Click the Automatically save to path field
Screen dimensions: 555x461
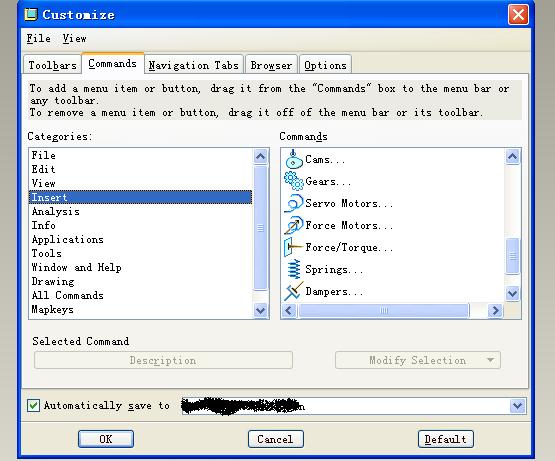pos(345,405)
